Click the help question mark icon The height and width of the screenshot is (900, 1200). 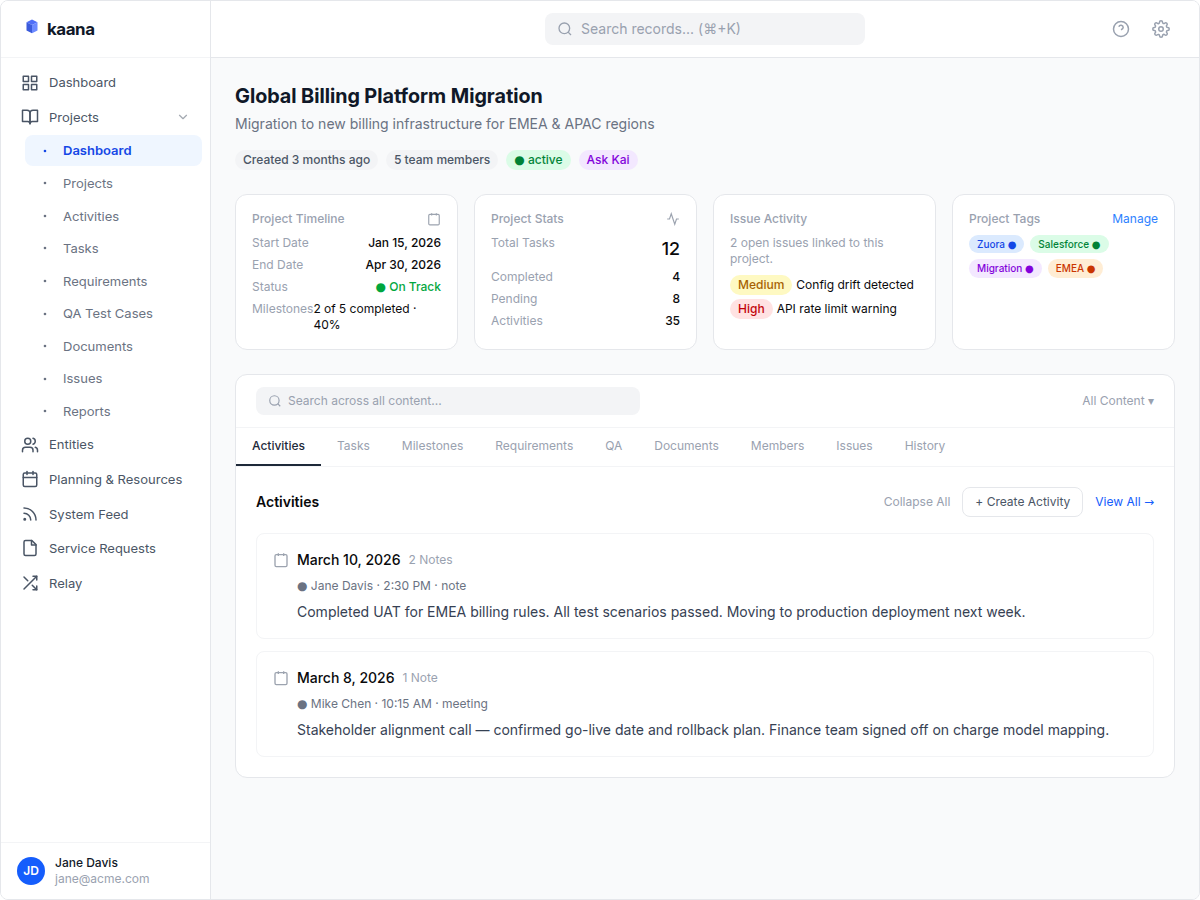1121,29
